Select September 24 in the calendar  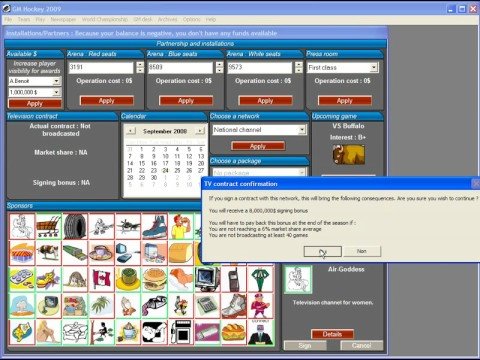pos(165,170)
